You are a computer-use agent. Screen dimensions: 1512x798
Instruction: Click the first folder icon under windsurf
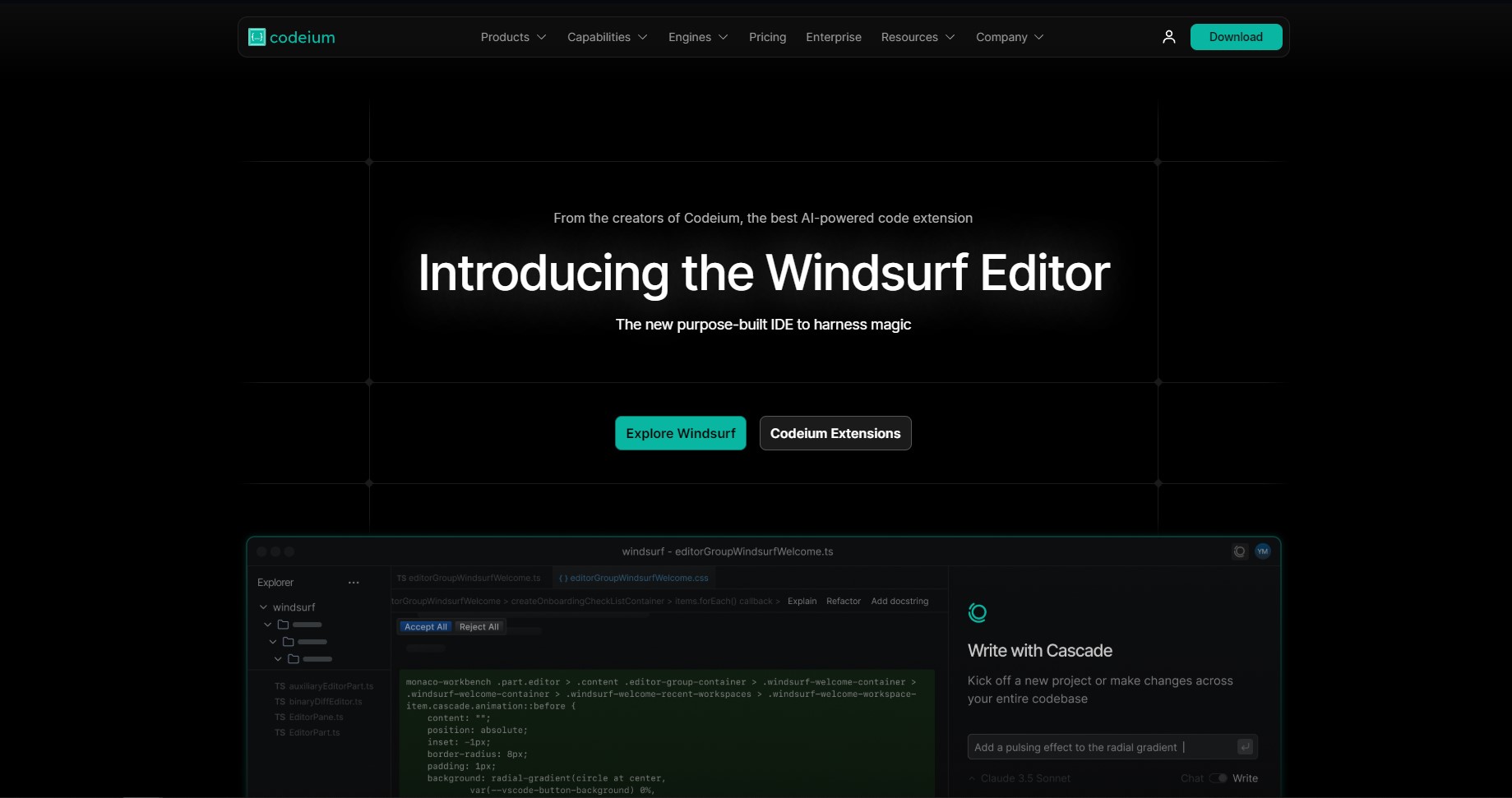click(284, 625)
